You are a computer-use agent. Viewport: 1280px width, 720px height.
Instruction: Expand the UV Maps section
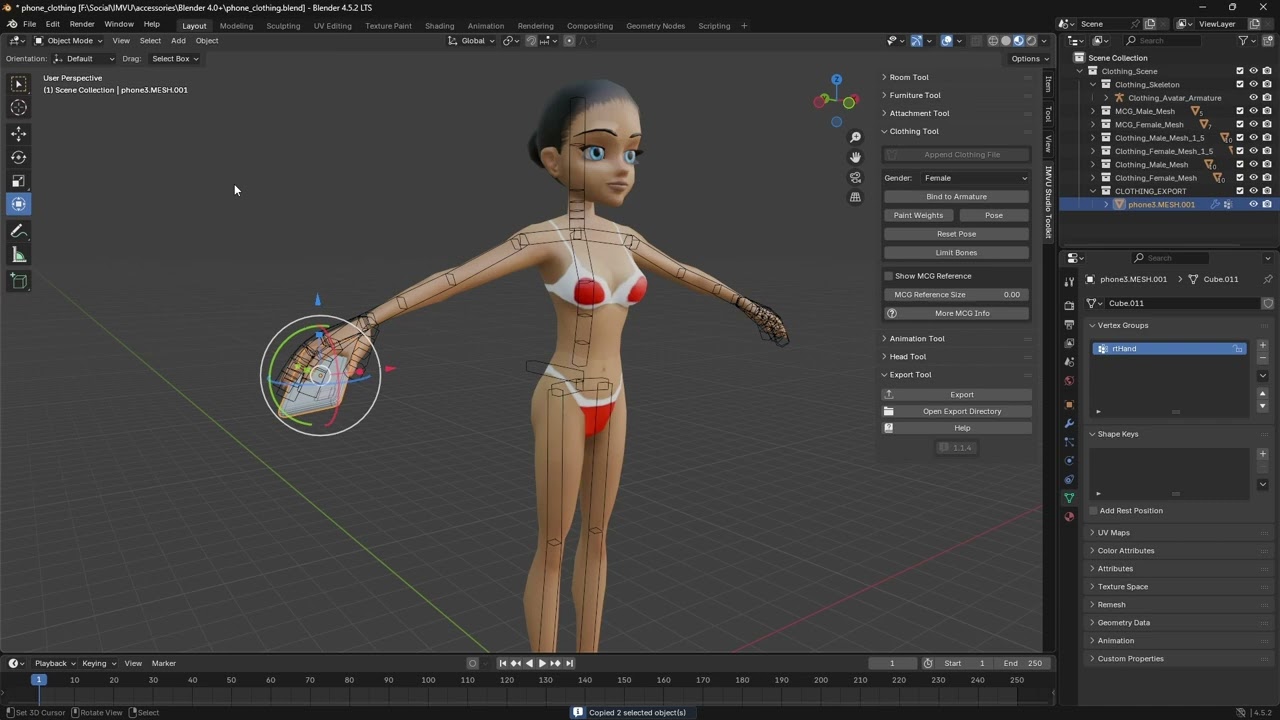point(1113,533)
